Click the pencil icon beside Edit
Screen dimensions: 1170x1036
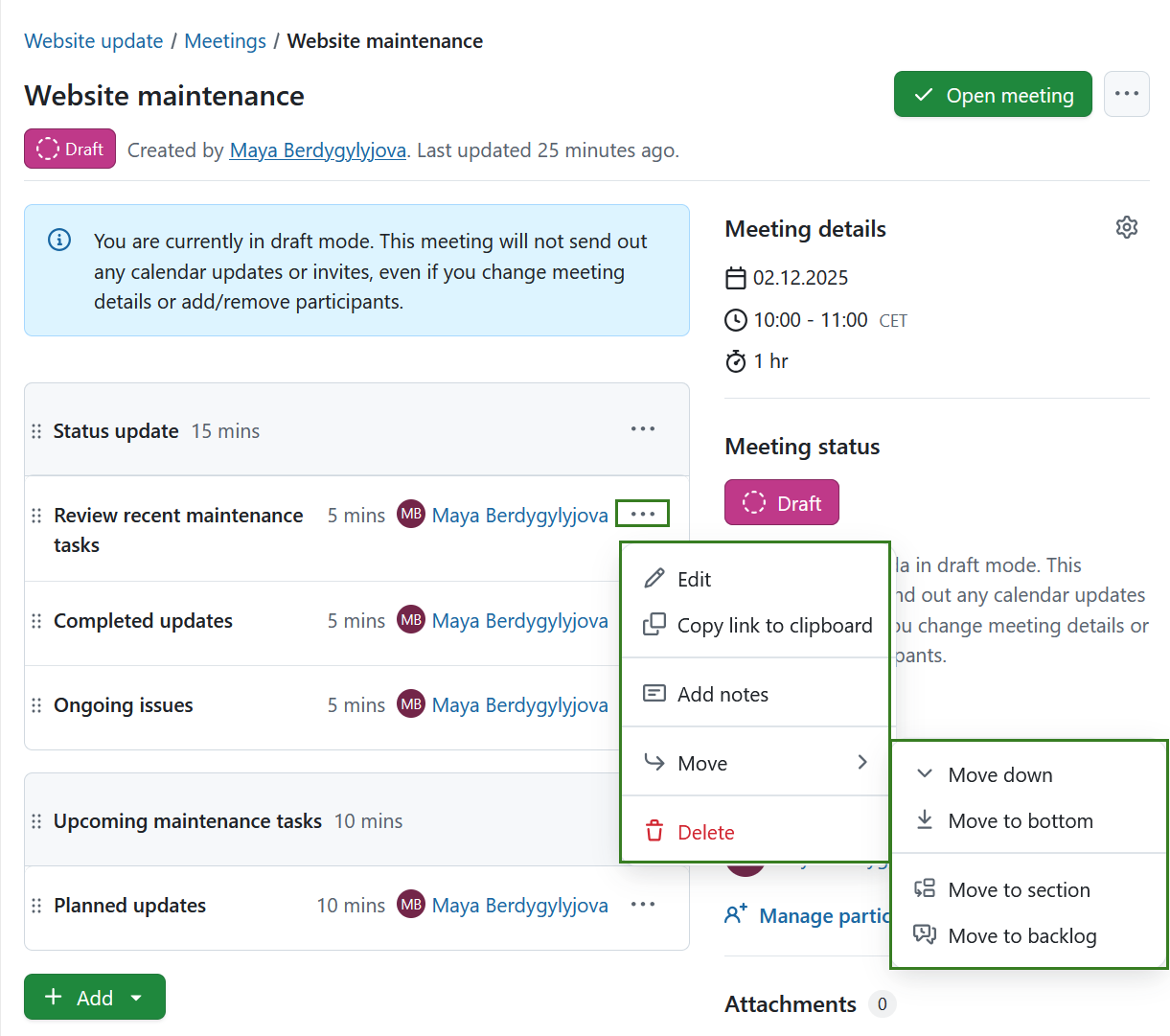tap(654, 579)
